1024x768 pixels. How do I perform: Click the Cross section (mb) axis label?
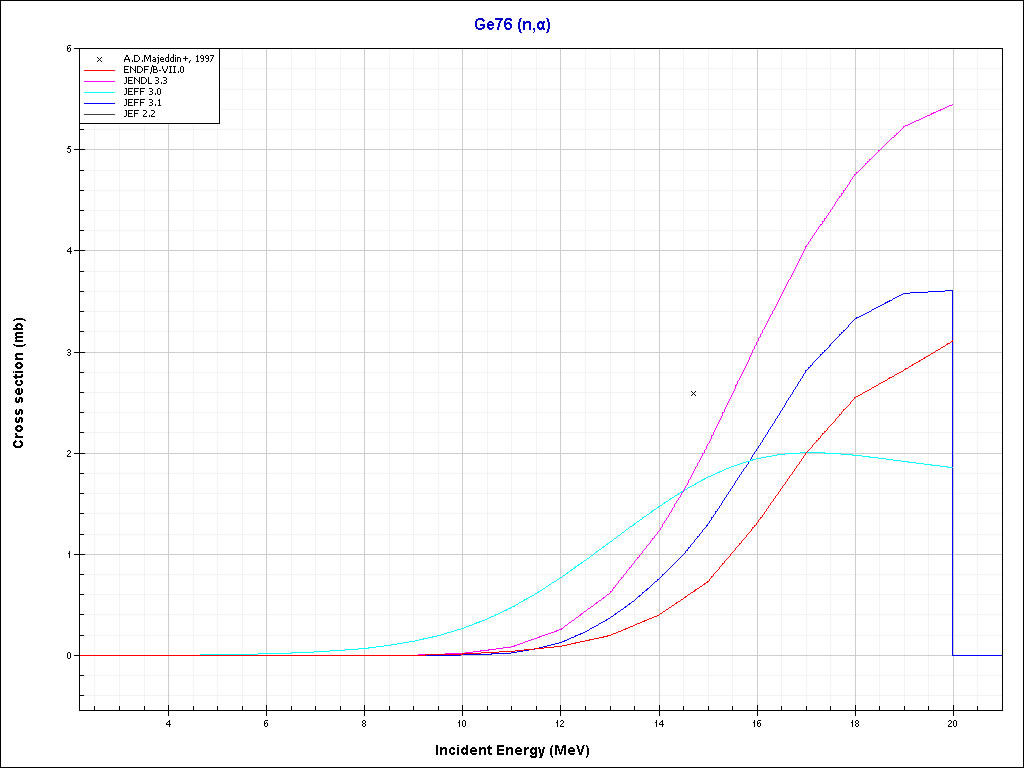(x=19, y=383)
